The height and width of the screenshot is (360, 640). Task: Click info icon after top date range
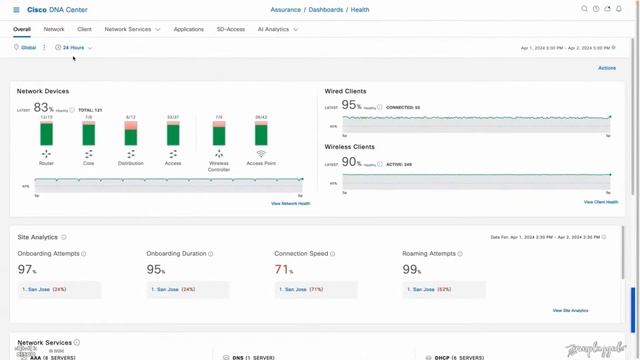[613, 48]
